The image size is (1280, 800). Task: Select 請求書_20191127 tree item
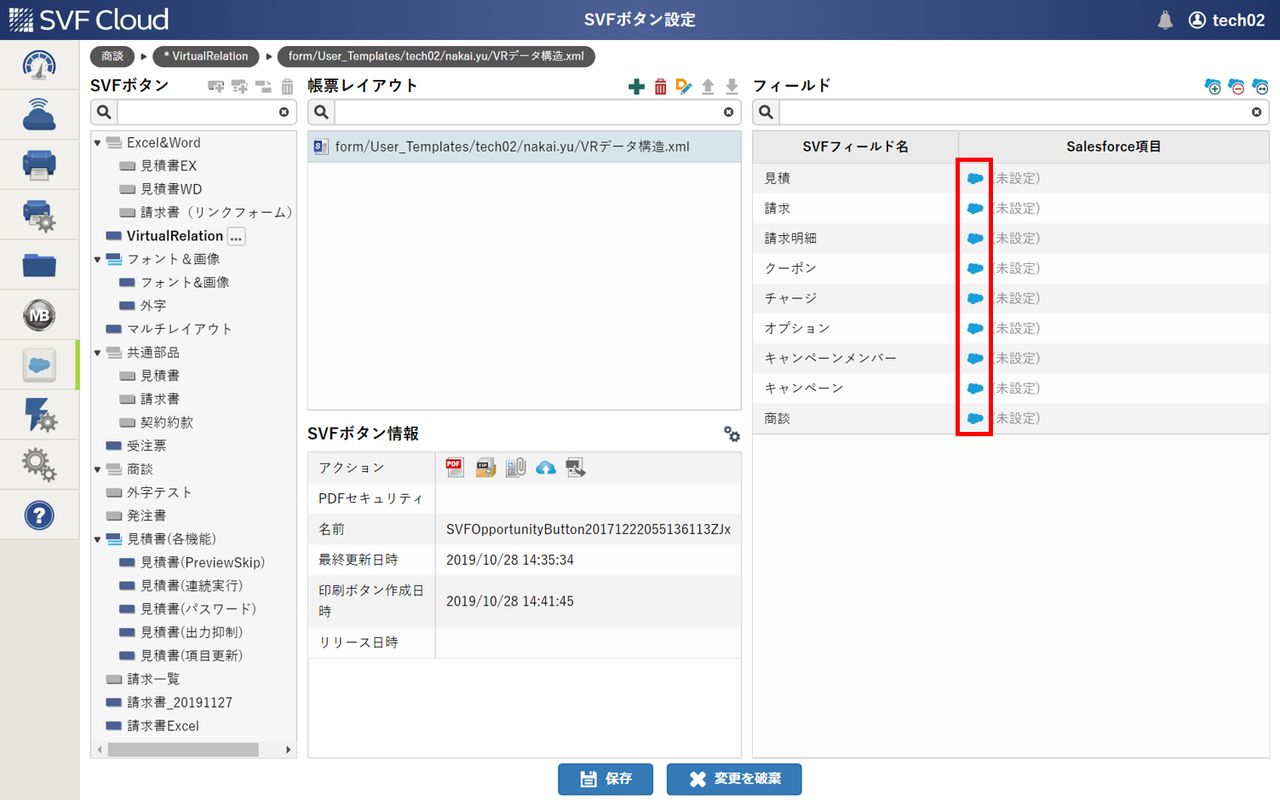pos(179,703)
